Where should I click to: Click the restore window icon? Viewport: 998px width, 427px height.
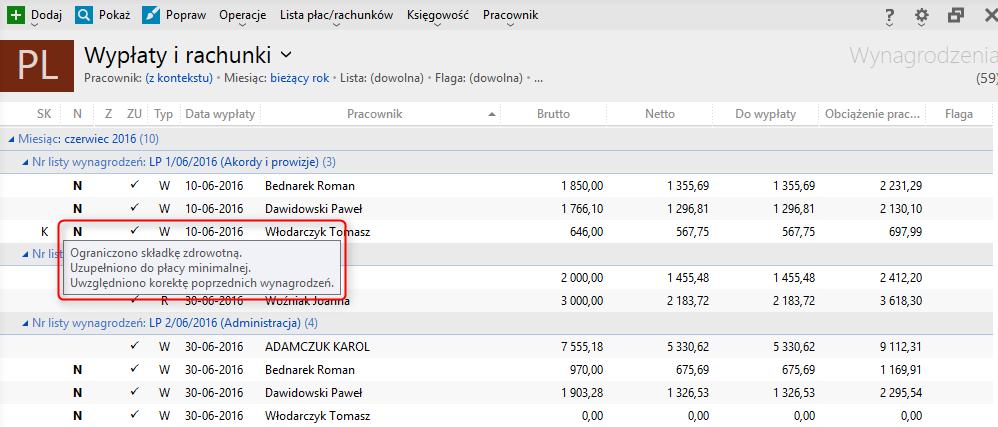[955, 15]
